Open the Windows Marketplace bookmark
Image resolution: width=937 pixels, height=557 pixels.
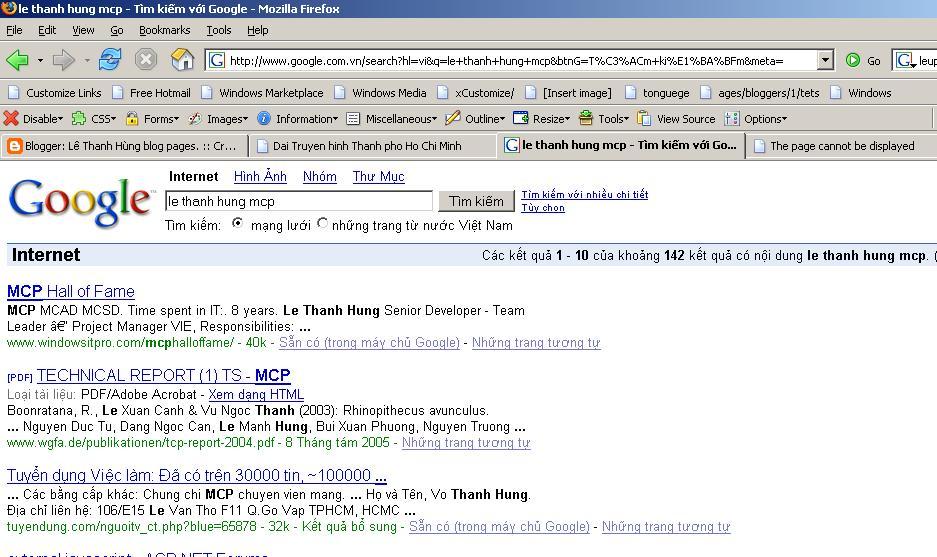[262, 93]
